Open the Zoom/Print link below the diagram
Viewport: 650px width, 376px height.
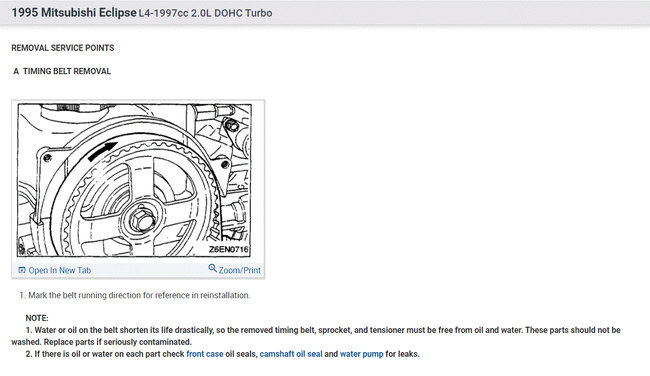click(240, 270)
